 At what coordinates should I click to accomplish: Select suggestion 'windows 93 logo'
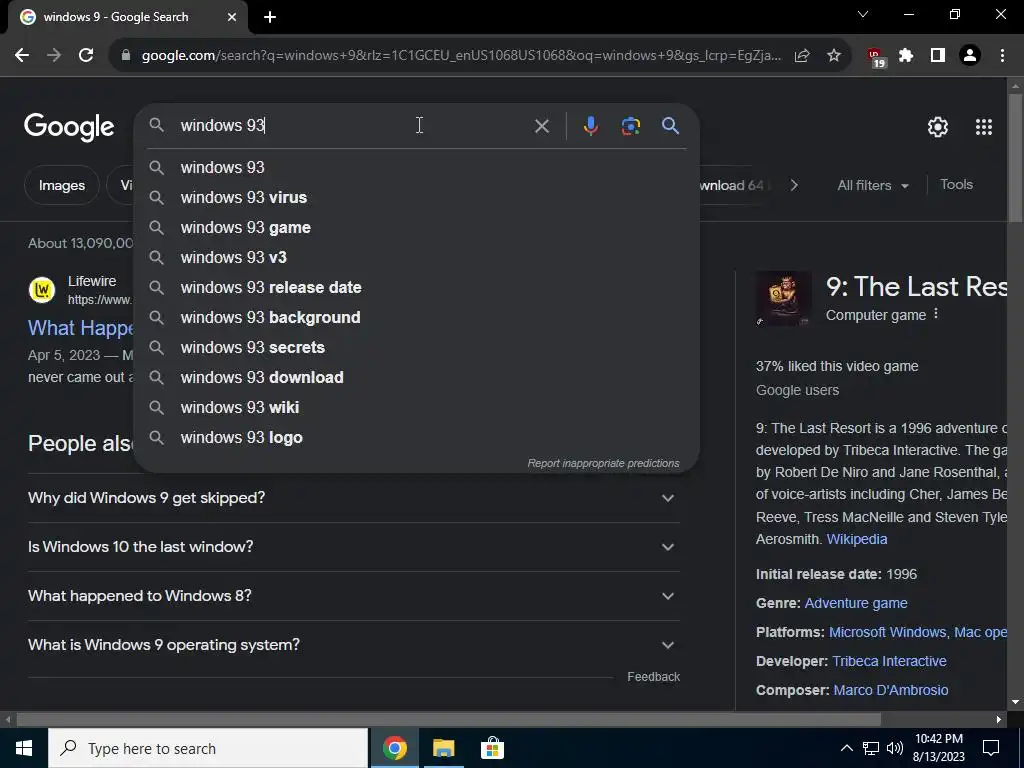click(417, 438)
